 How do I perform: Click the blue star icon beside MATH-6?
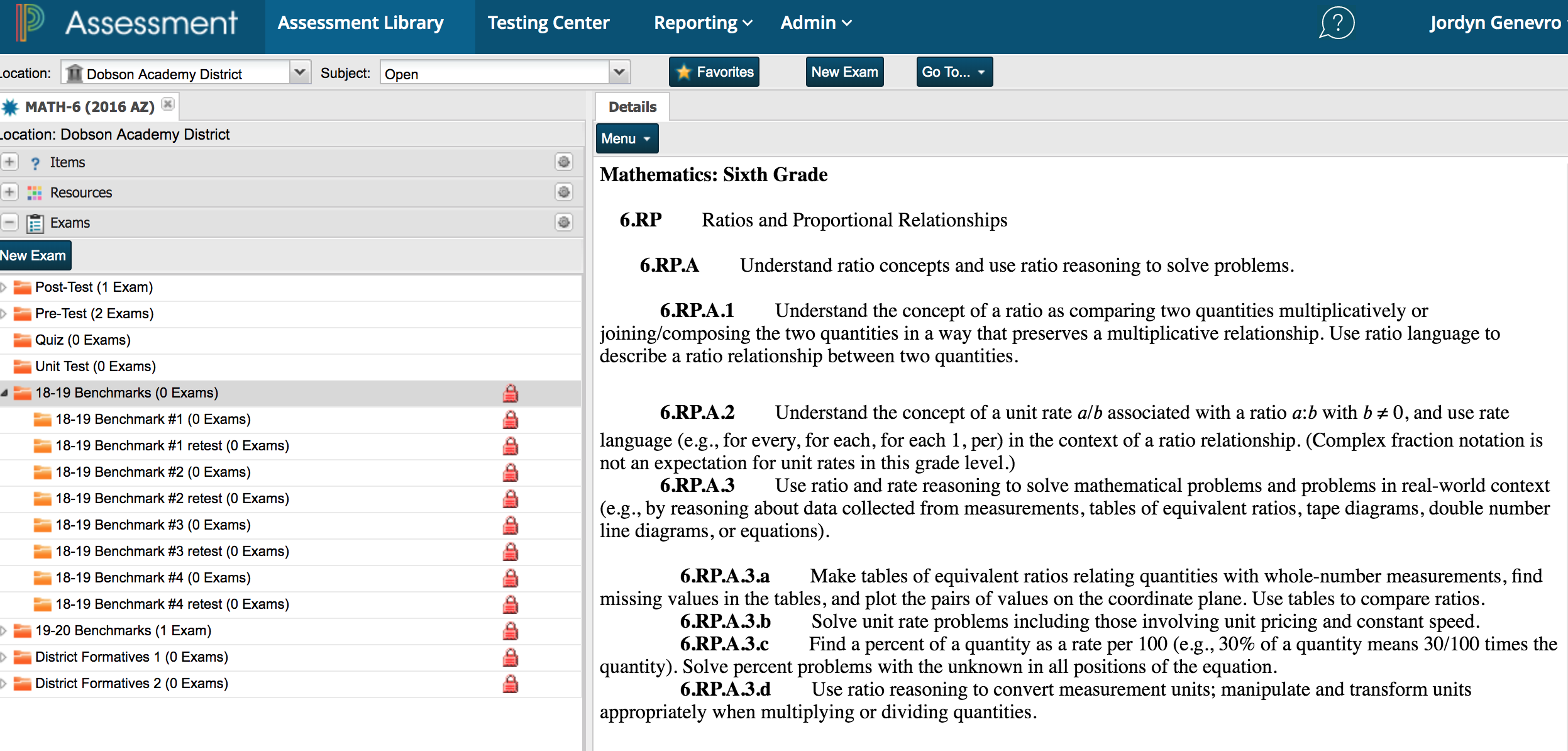click(10, 108)
